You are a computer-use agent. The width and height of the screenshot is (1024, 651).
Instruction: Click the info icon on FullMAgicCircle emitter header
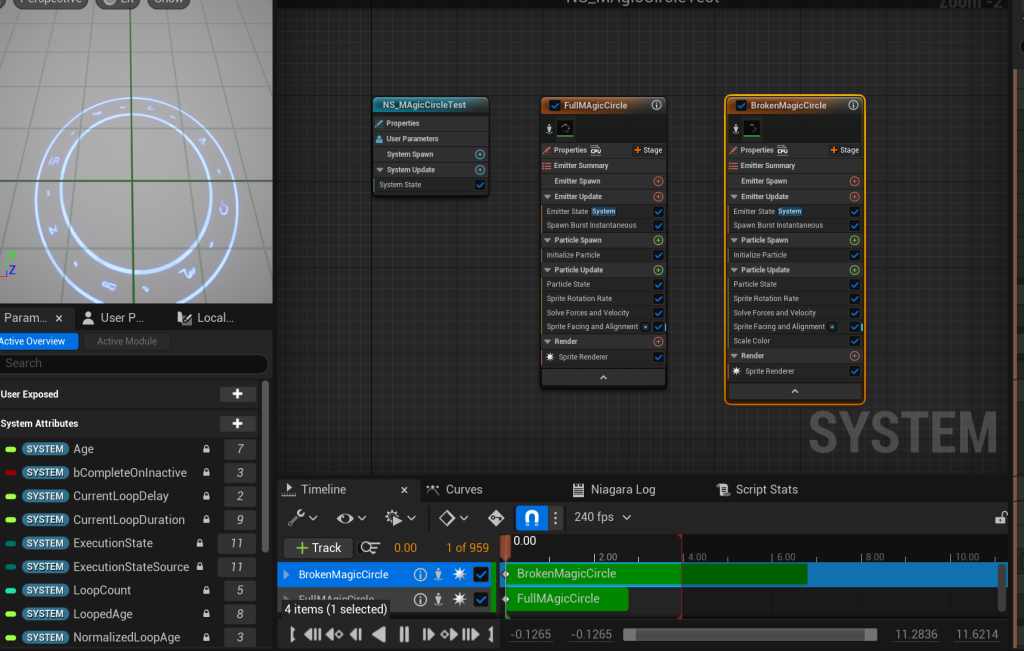click(x=656, y=105)
